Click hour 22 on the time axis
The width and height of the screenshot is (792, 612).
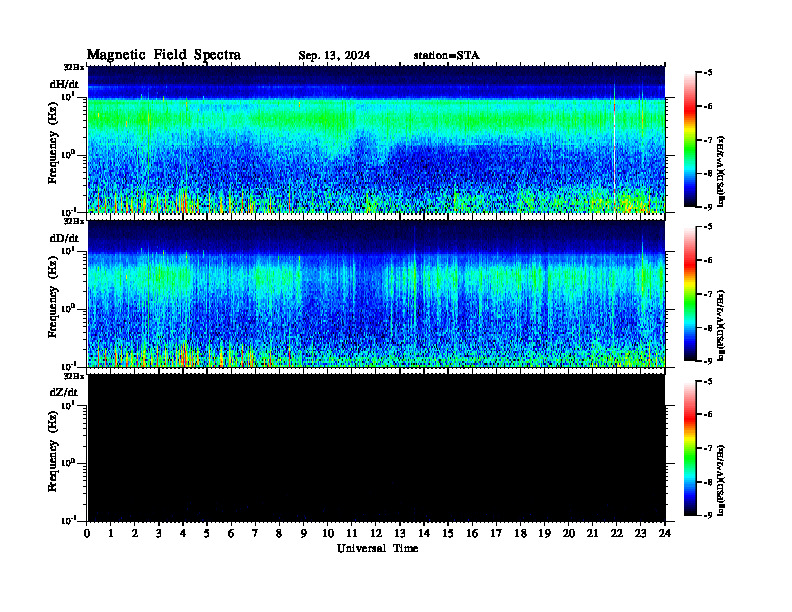point(616,533)
